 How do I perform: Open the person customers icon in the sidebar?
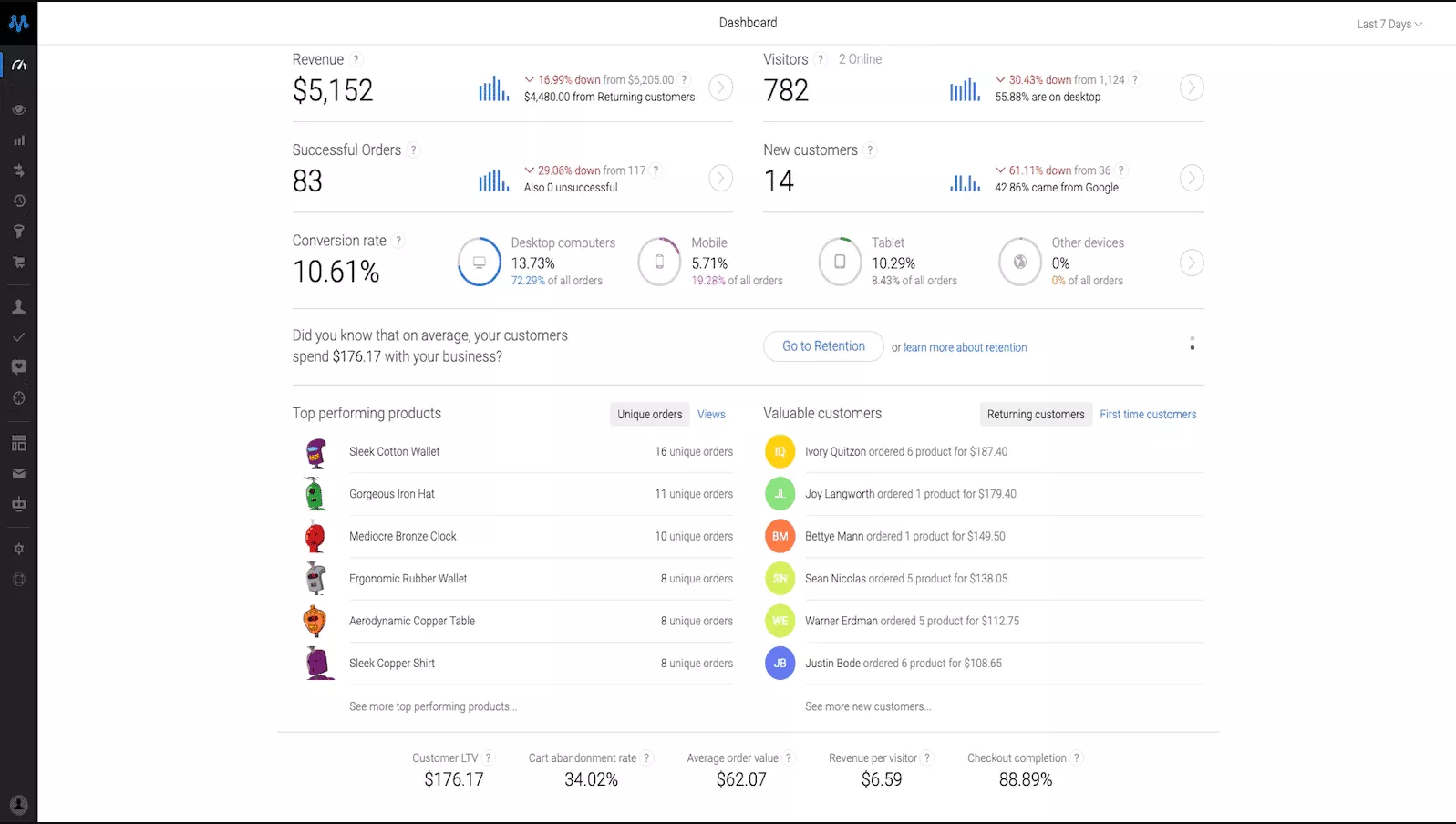[x=18, y=307]
